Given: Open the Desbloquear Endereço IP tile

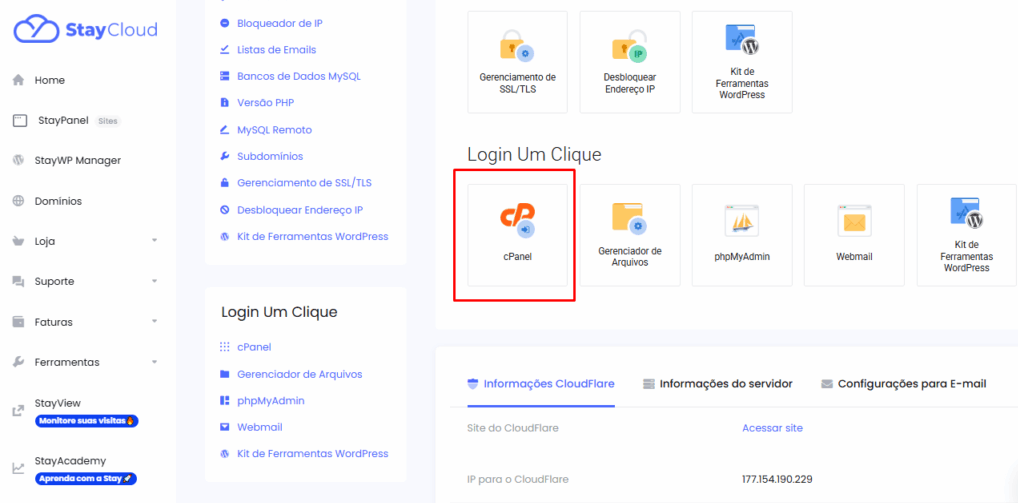Looking at the screenshot, I should point(630,61).
